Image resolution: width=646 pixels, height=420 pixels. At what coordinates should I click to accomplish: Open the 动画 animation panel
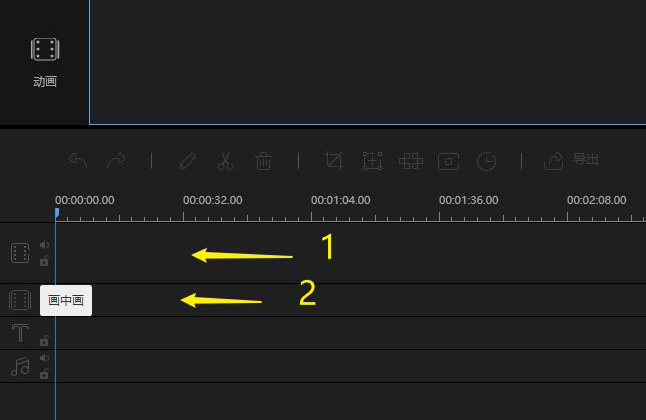point(44,60)
